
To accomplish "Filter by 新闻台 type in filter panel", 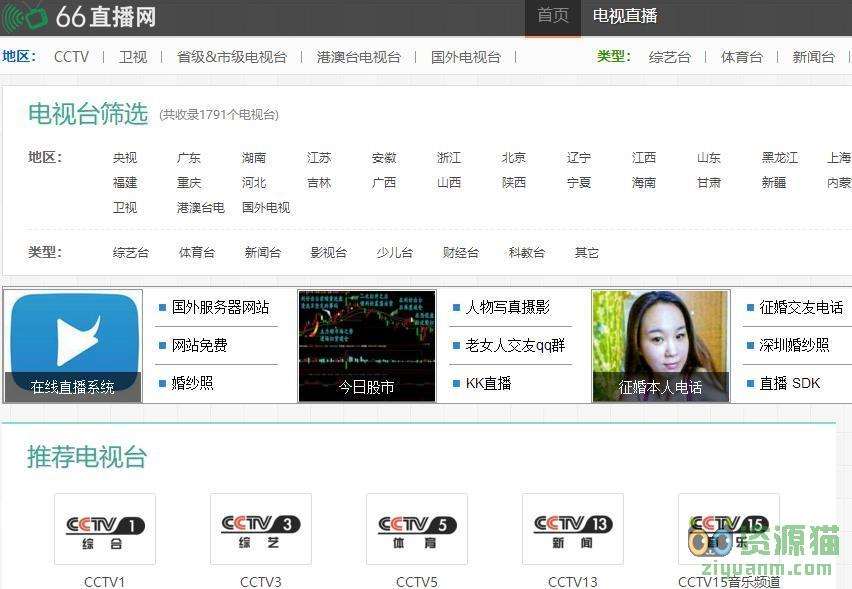I will [262, 253].
